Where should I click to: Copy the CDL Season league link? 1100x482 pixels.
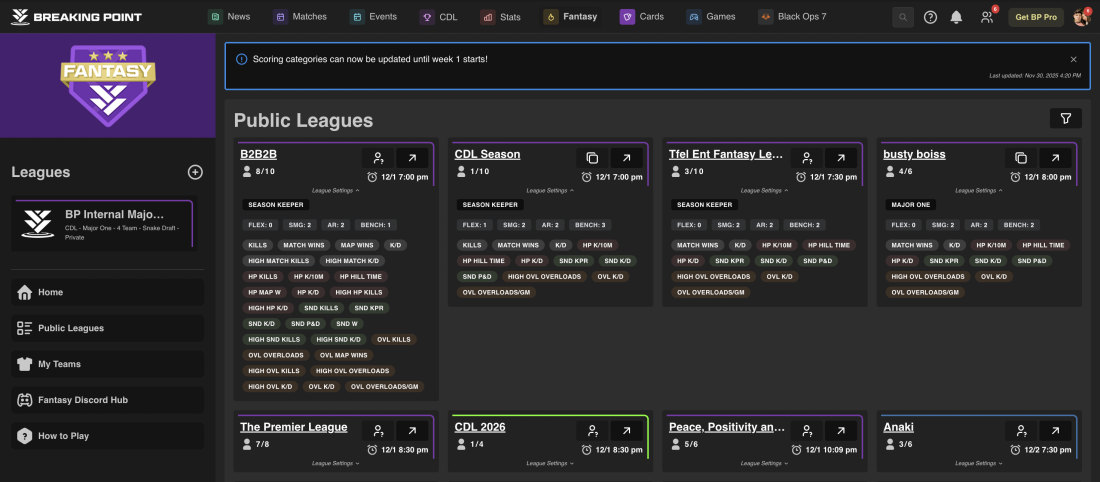[x=592, y=158]
